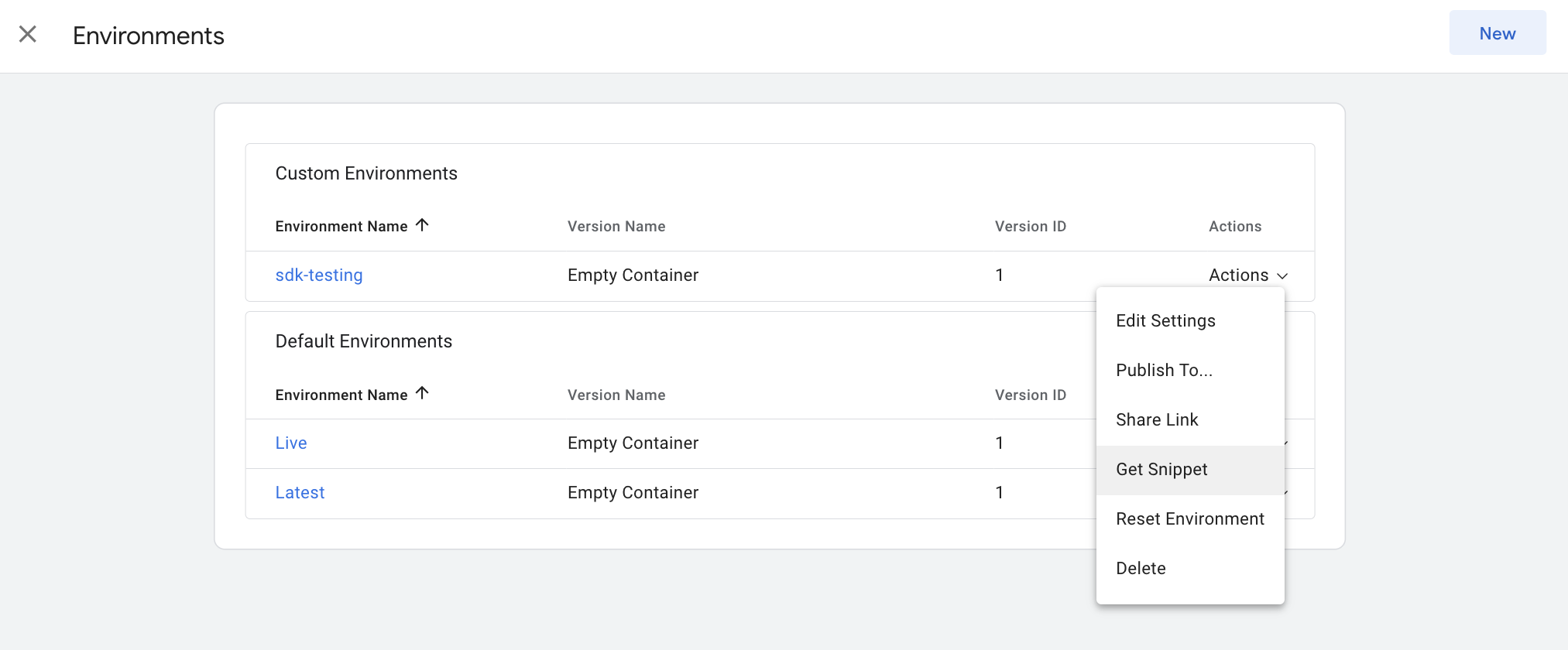Screen dimensions: 1568x650
Task: Click the Custom Environments section title
Action: pyautogui.click(x=366, y=173)
